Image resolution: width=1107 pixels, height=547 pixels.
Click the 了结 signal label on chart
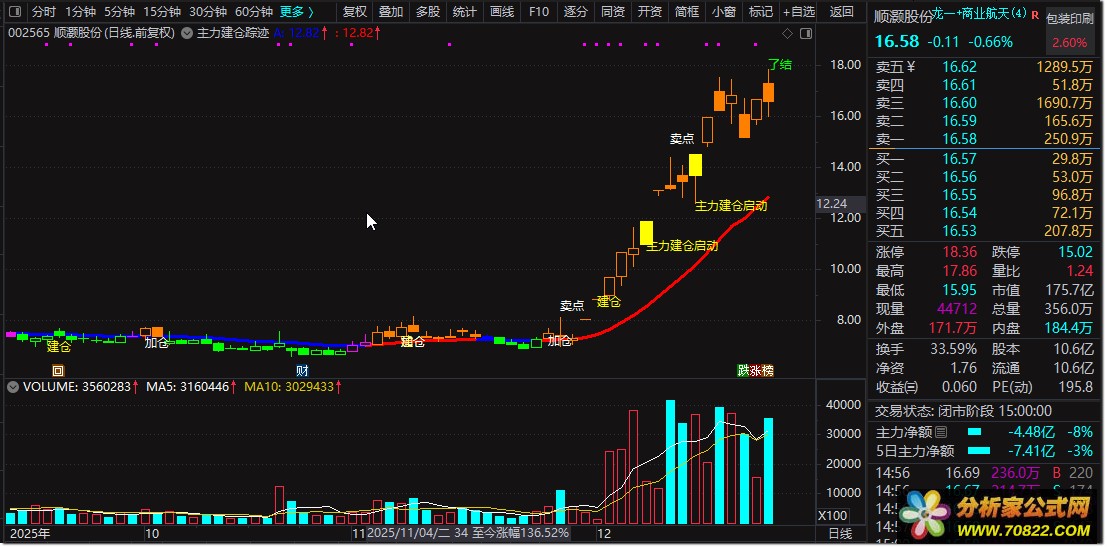[780, 65]
